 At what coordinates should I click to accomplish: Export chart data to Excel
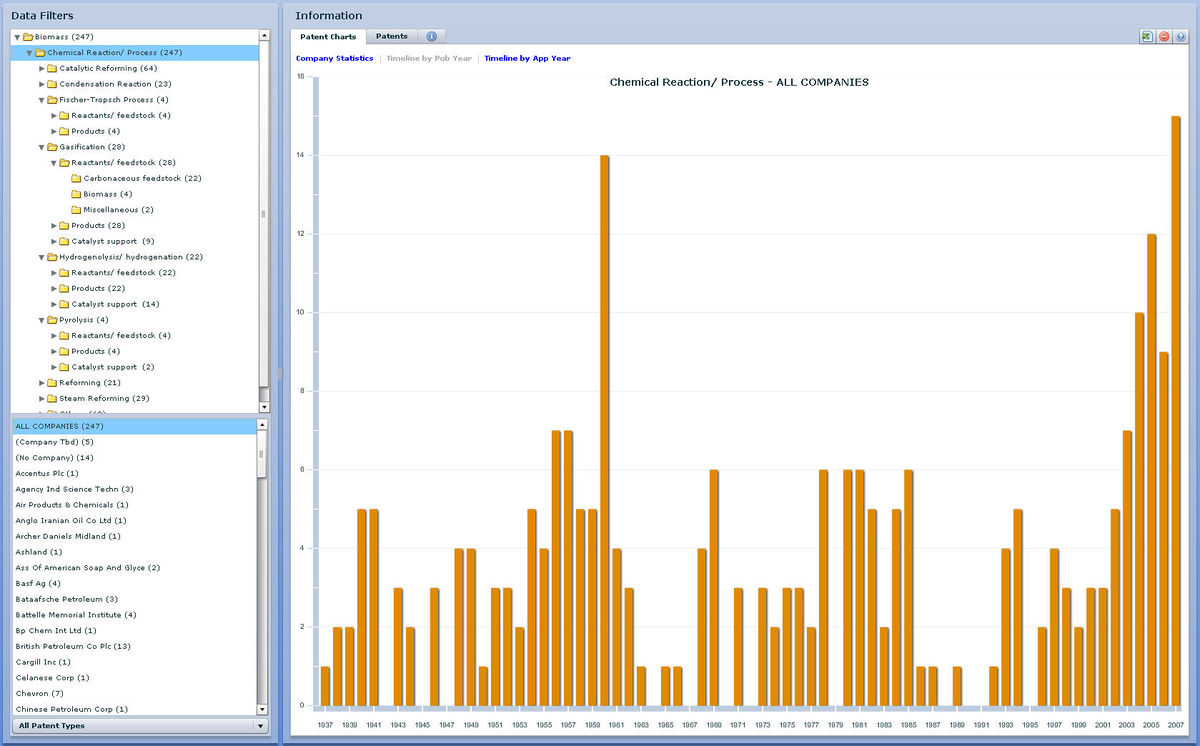(1146, 36)
